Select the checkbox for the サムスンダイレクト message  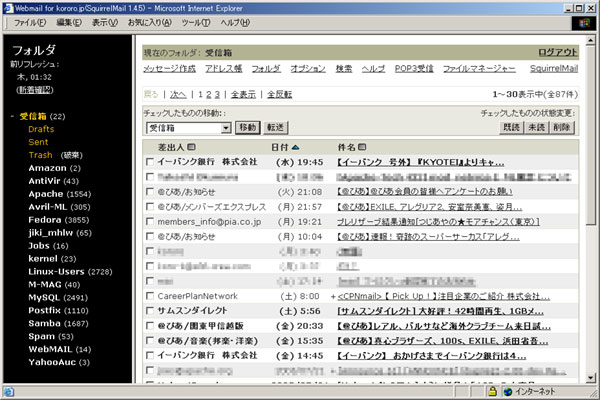click(149, 312)
